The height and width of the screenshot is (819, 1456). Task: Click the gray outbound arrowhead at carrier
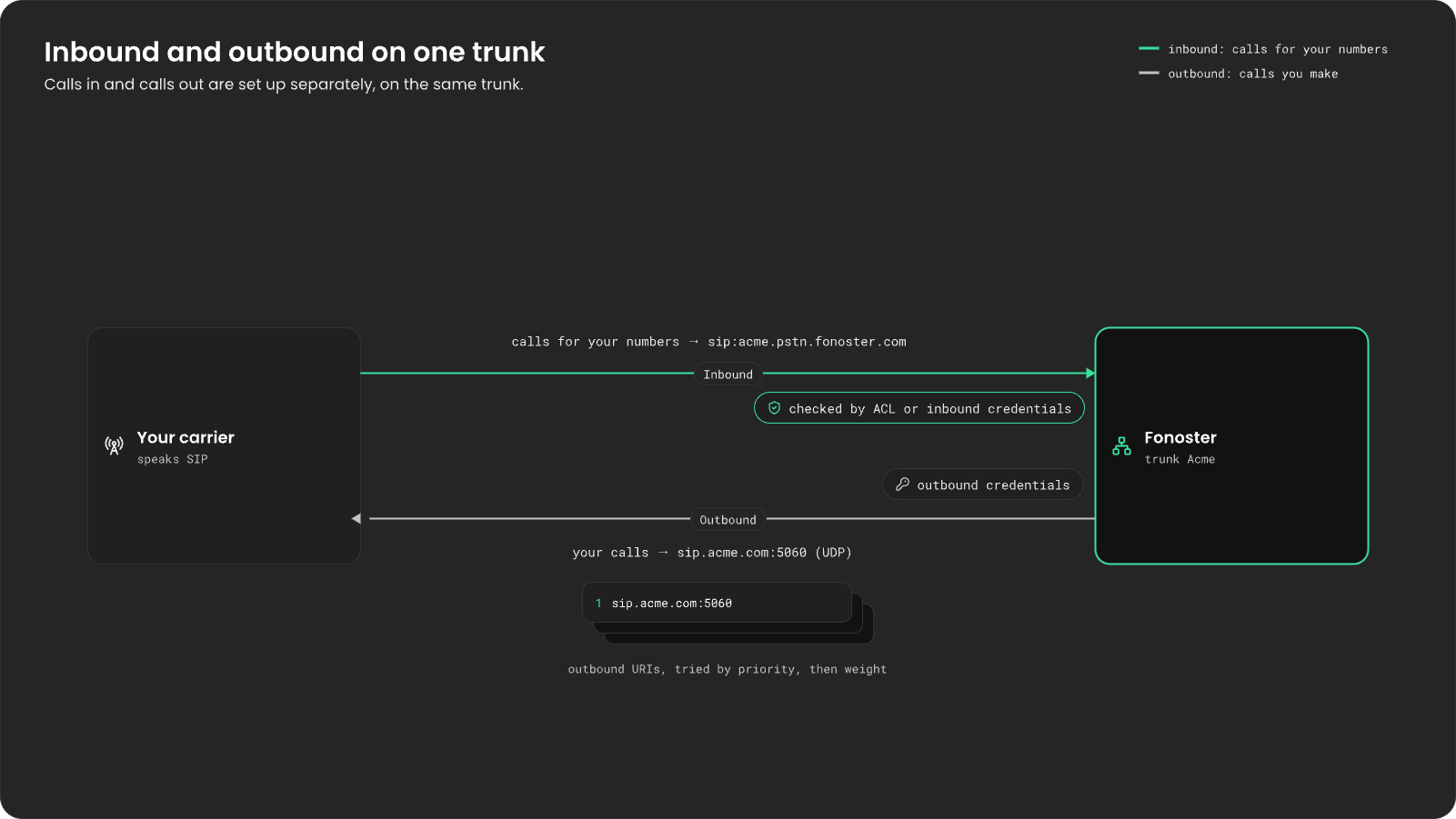tap(356, 518)
